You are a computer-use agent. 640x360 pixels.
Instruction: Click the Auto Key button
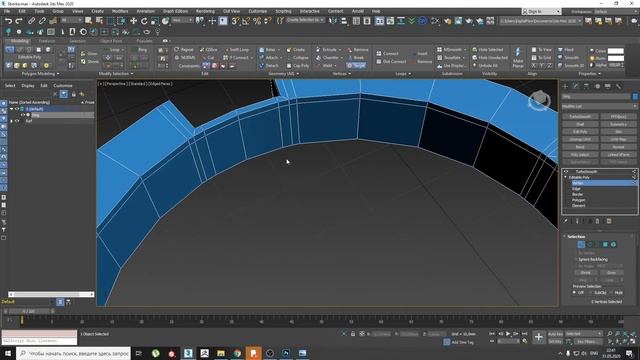[555, 334]
